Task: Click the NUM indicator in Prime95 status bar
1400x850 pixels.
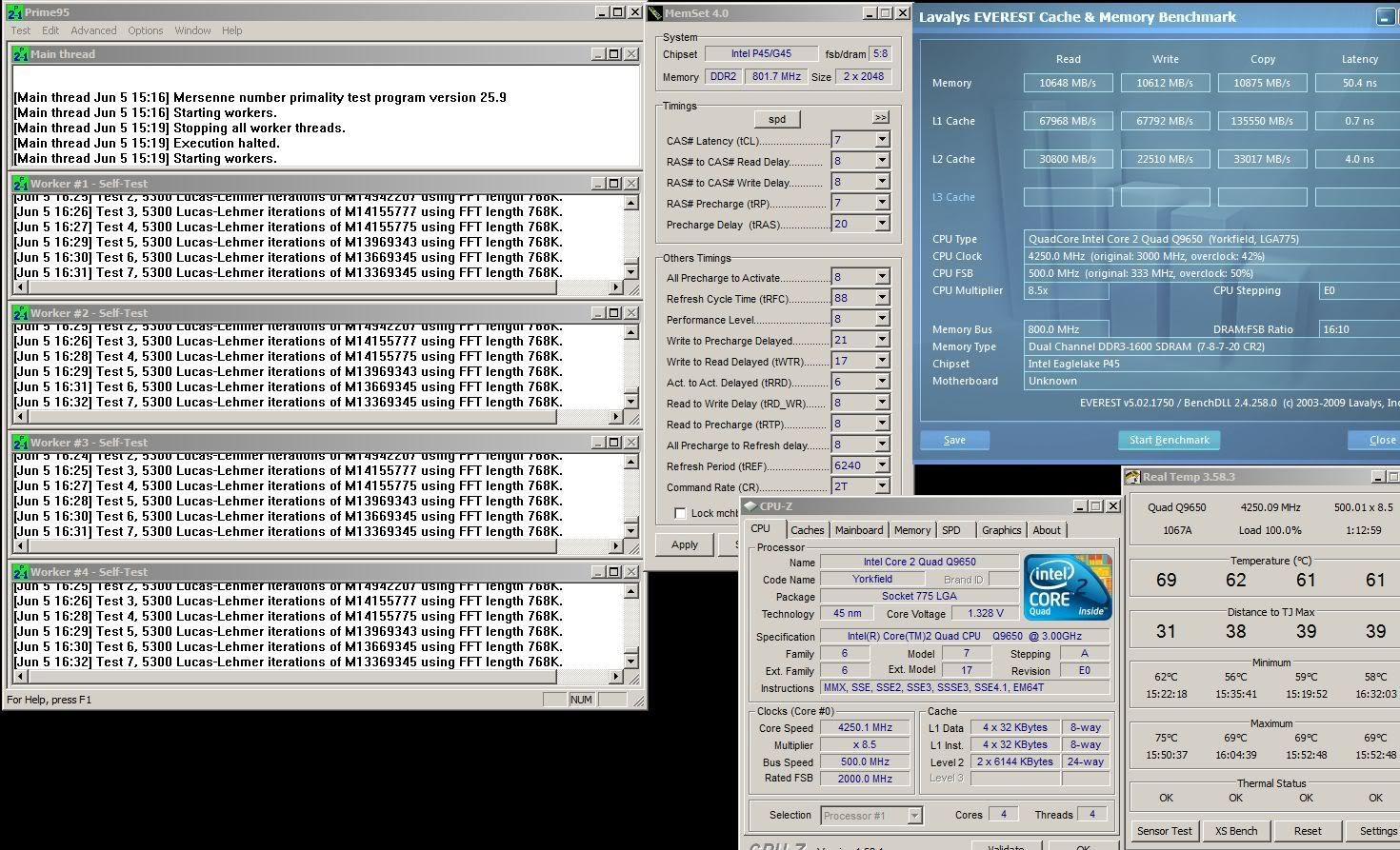Action: [581, 700]
